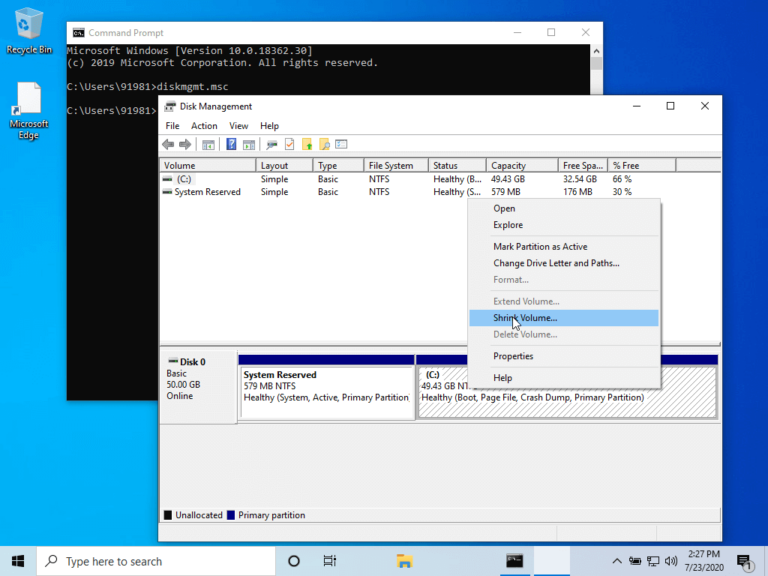This screenshot has height=576, width=768.
Task: Click the Show/Hide Action Pane toolbar icon
Action: [247, 144]
